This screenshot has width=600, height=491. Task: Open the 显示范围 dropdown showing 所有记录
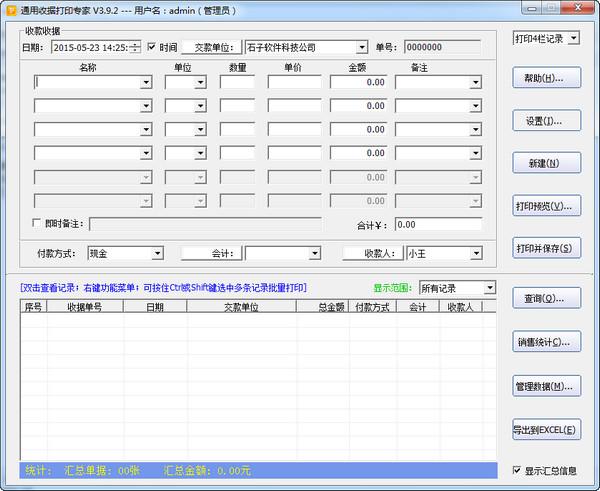point(488,288)
